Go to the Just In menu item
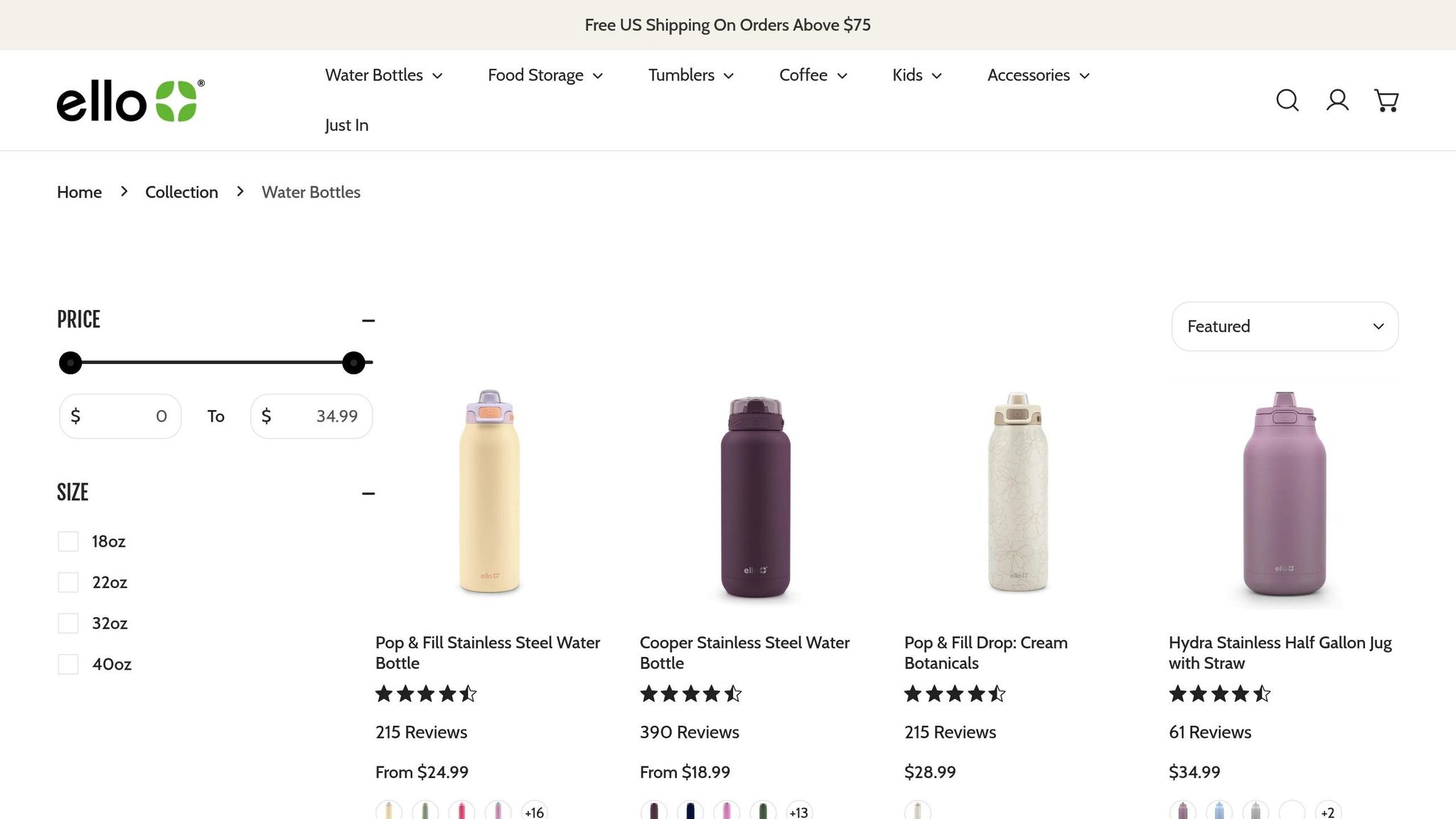The height and width of the screenshot is (819, 1456). point(346,125)
